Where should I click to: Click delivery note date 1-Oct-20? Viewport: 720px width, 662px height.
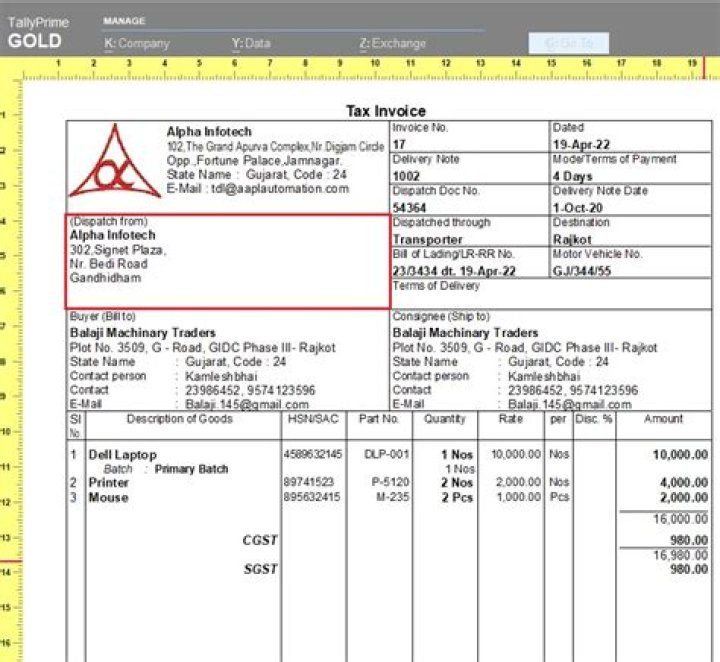pos(577,208)
